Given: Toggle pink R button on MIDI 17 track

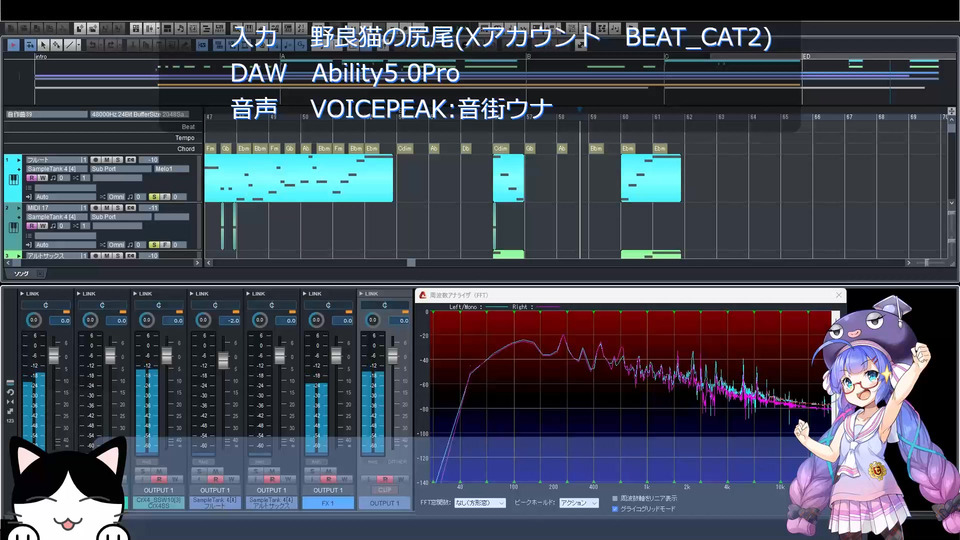Looking at the screenshot, I should 31,226.
